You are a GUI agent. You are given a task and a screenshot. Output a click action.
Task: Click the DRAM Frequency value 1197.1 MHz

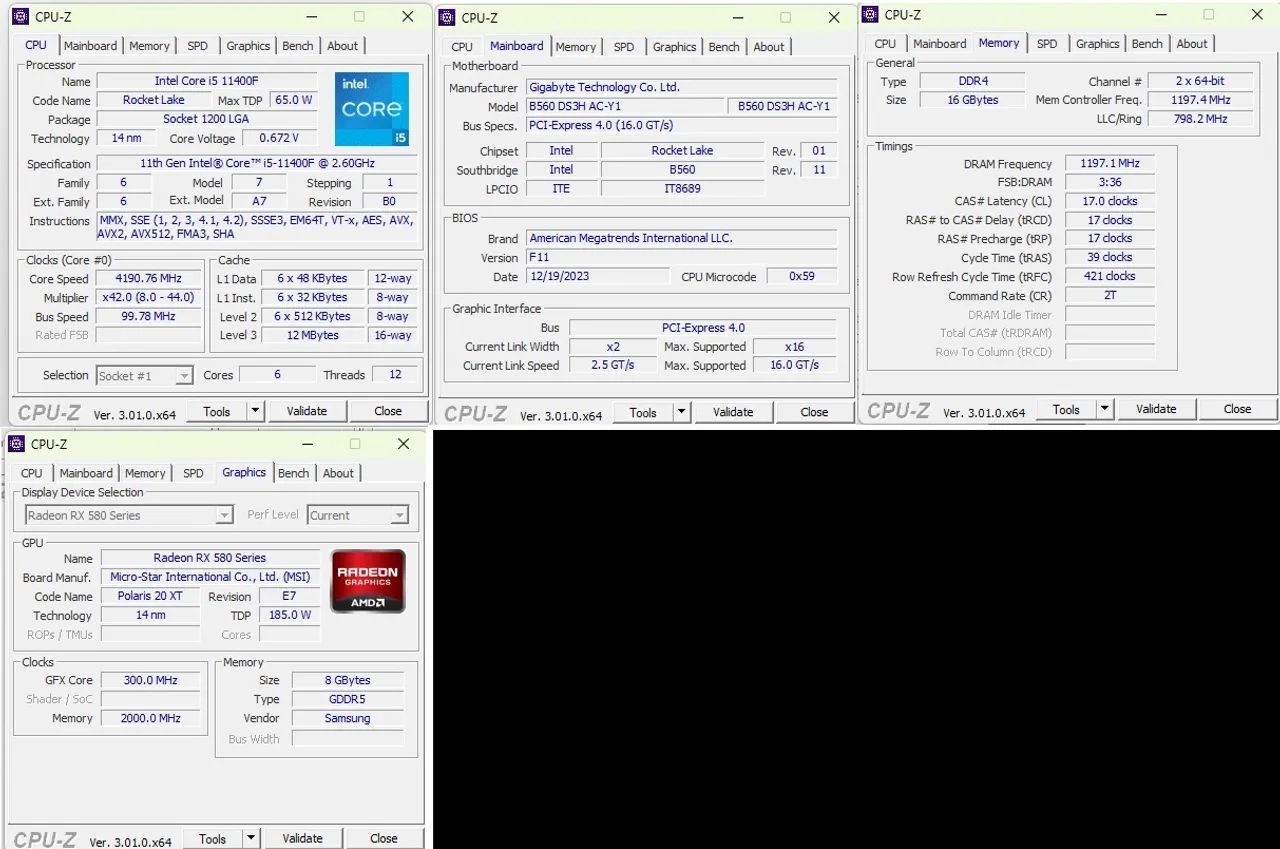[x=1109, y=163]
